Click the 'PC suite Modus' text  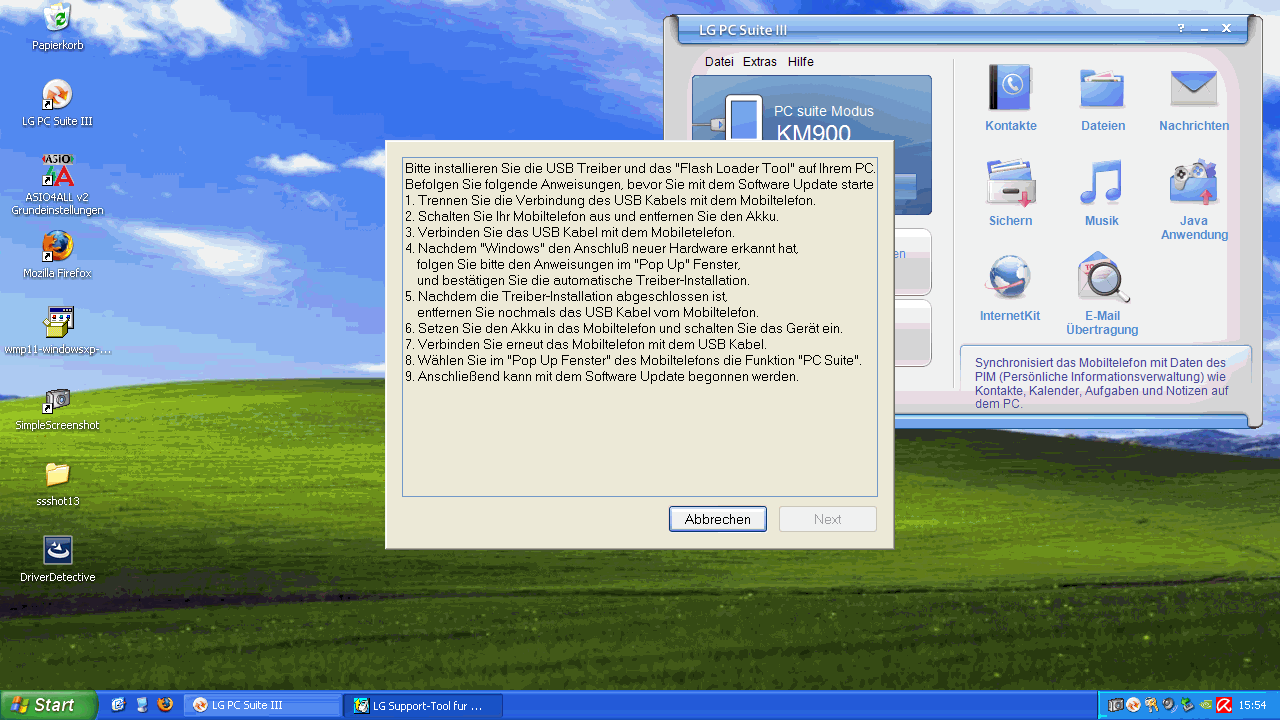pyautogui.click(x=824, y=111)
